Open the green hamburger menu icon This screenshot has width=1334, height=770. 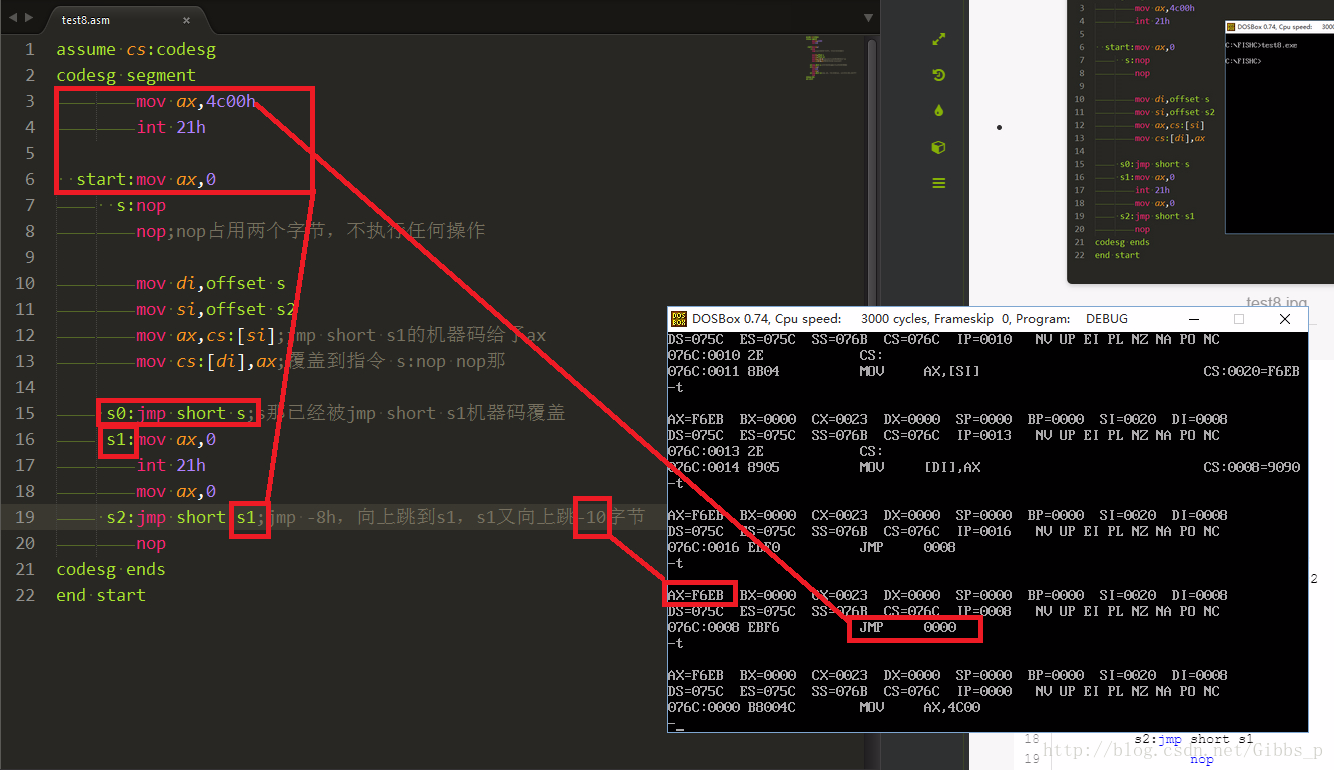coord(938,183)
